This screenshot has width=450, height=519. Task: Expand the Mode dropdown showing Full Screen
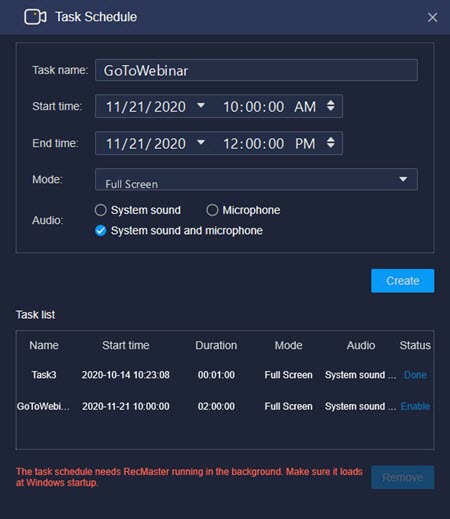click(x=256, y=179)
